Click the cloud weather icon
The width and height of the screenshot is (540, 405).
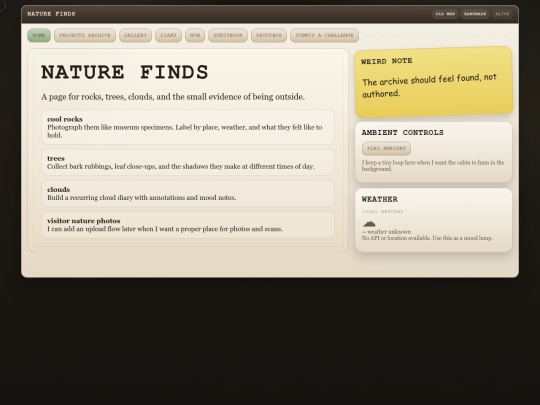pos(369,224)
